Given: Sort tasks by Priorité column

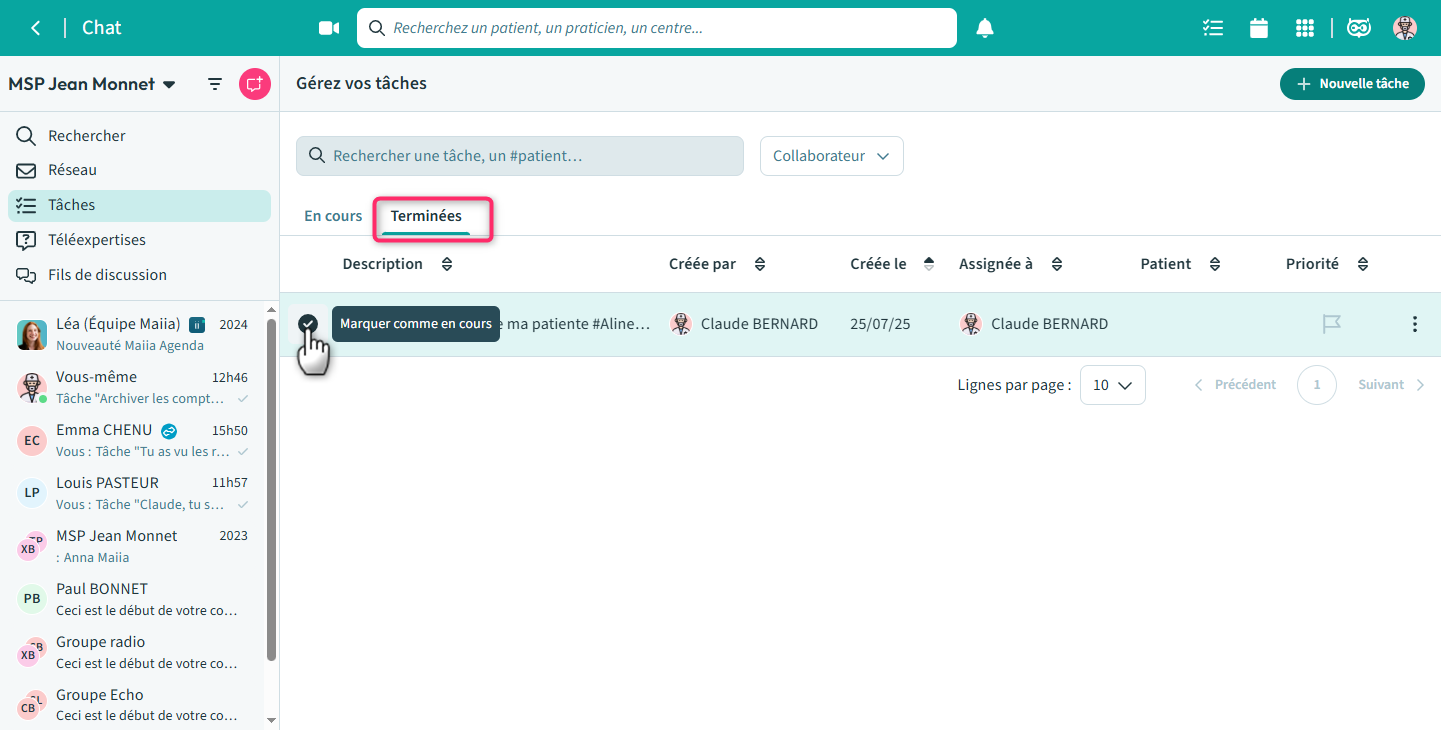Looking at the screenshot, I should coord(1362,264).
